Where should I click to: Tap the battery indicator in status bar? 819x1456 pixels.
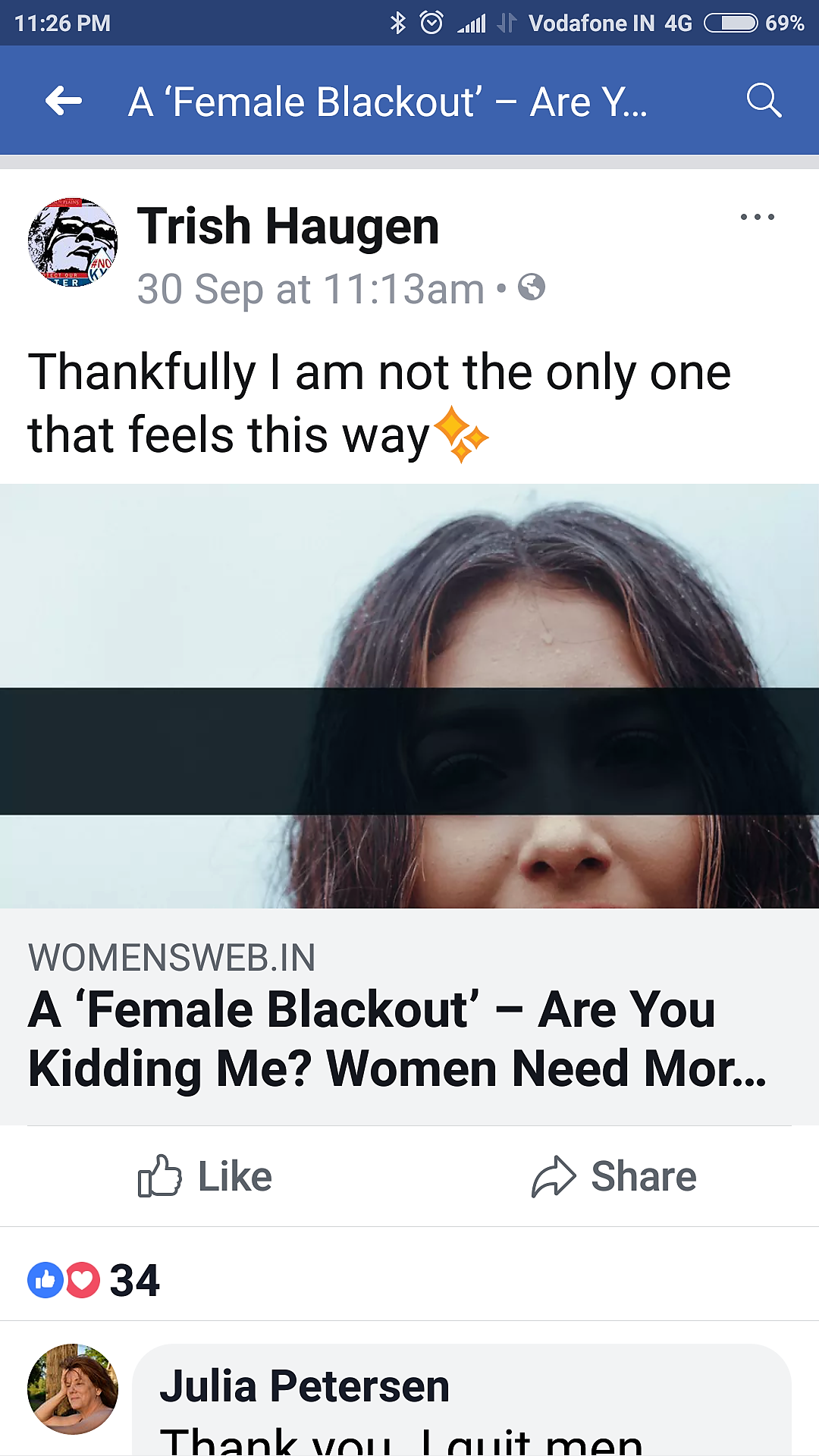tap(731, 24)
